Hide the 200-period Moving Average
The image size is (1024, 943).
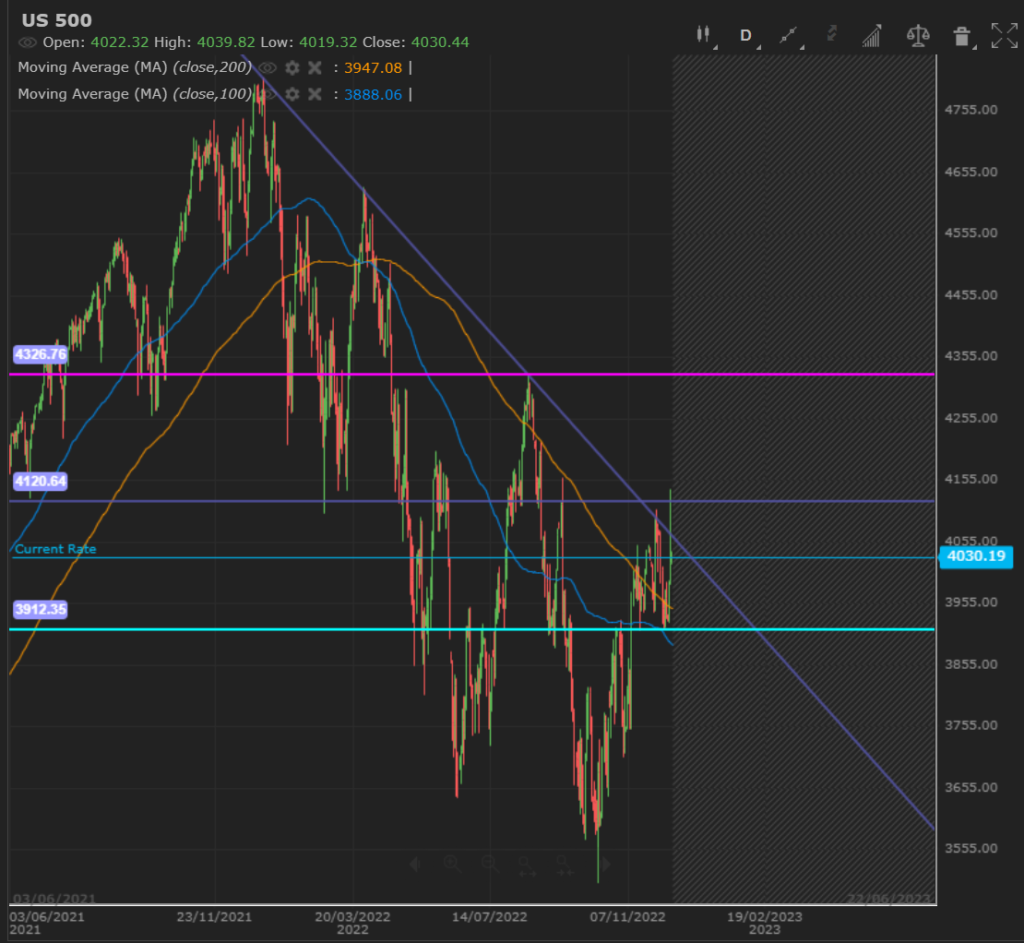point(268,68)
